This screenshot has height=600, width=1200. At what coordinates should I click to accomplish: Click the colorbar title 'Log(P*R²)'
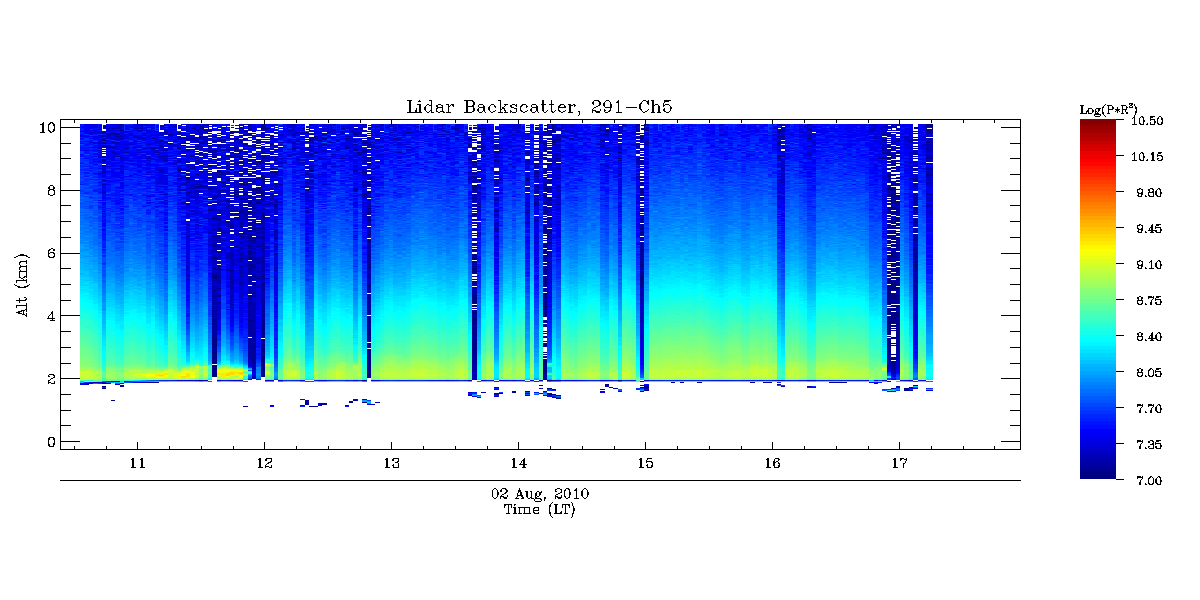pyautogui.click(x=1108, y=108)
